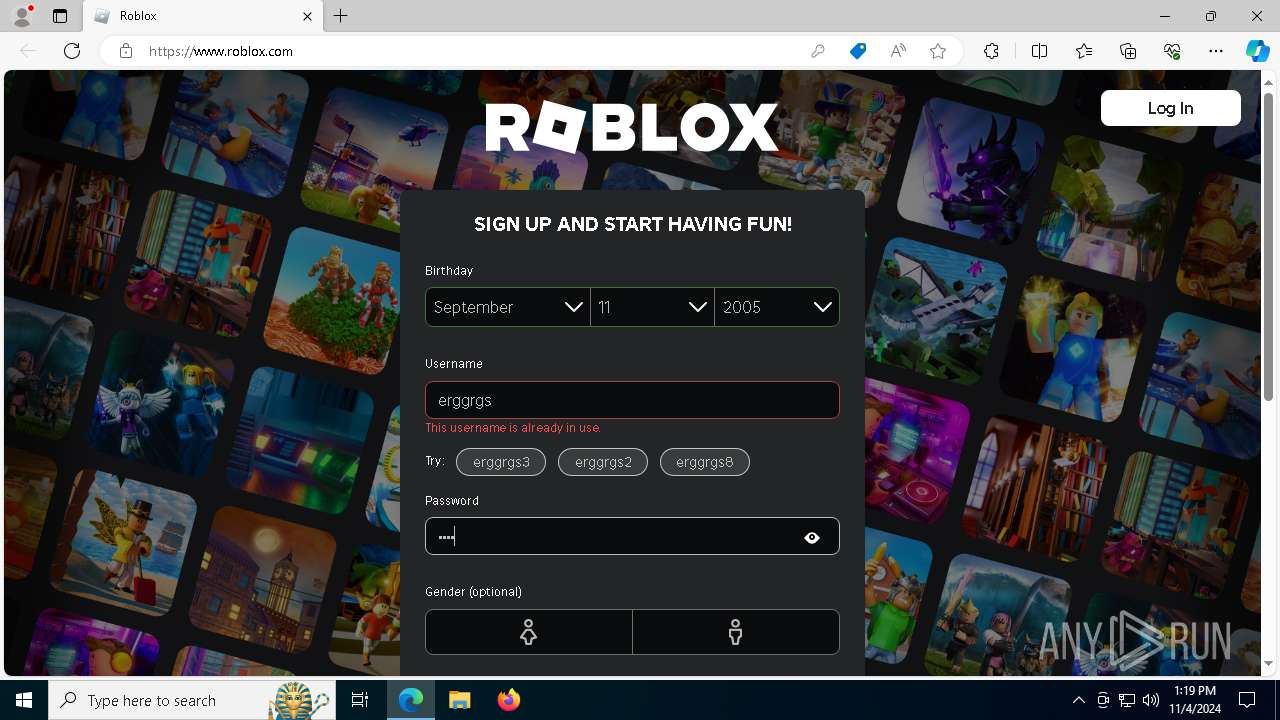The width and height of the screenshot is (1280, 720).
Task: Open File Explorer from taskbar
Action: pyautogui.click(x=459, y=700)
